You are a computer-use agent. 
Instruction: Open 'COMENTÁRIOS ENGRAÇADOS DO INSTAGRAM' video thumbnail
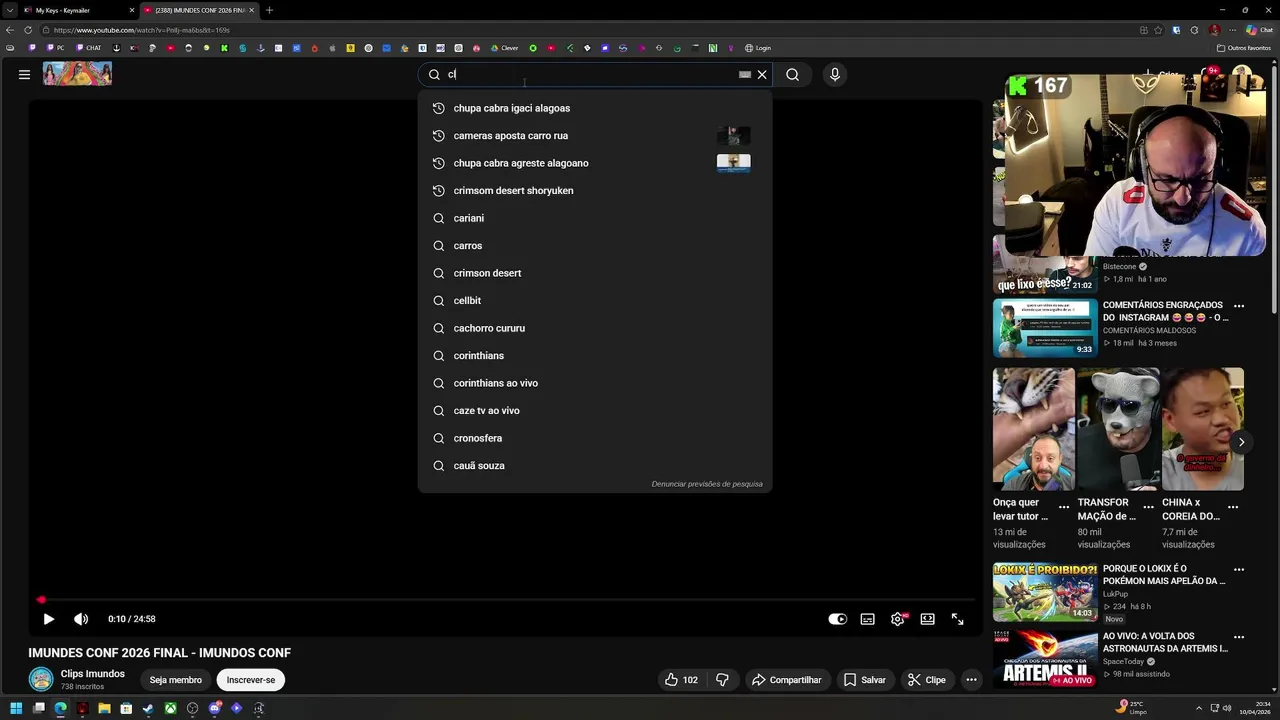pos(1045,327)
